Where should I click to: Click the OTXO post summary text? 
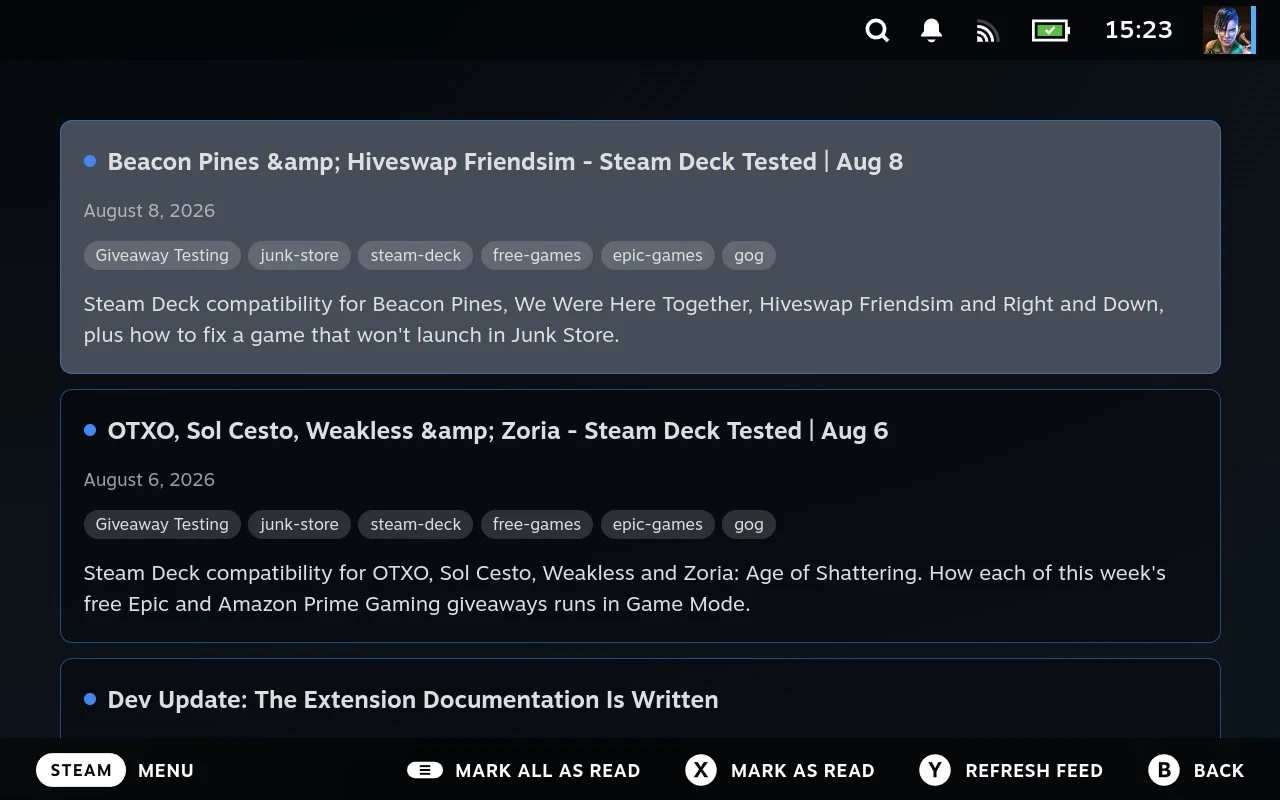[625, 588]
